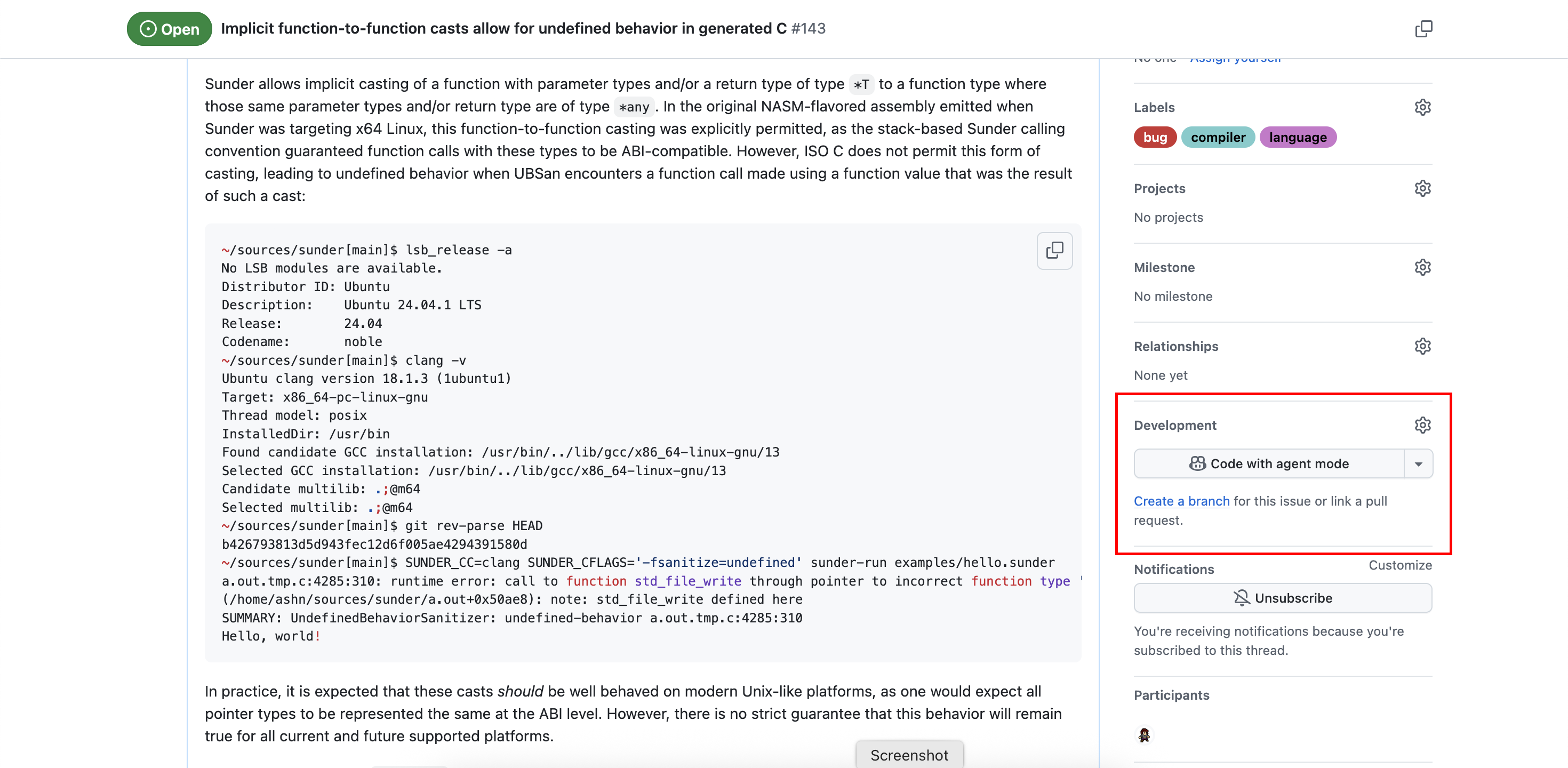Copy issue link icon in header
The width and height of the screenshot is (1568, 768).
tap(1423, 29)
